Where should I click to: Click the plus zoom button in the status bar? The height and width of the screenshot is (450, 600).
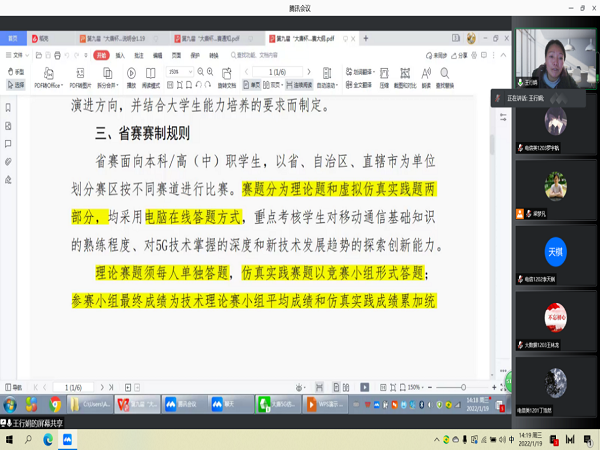tap(494, 388)
